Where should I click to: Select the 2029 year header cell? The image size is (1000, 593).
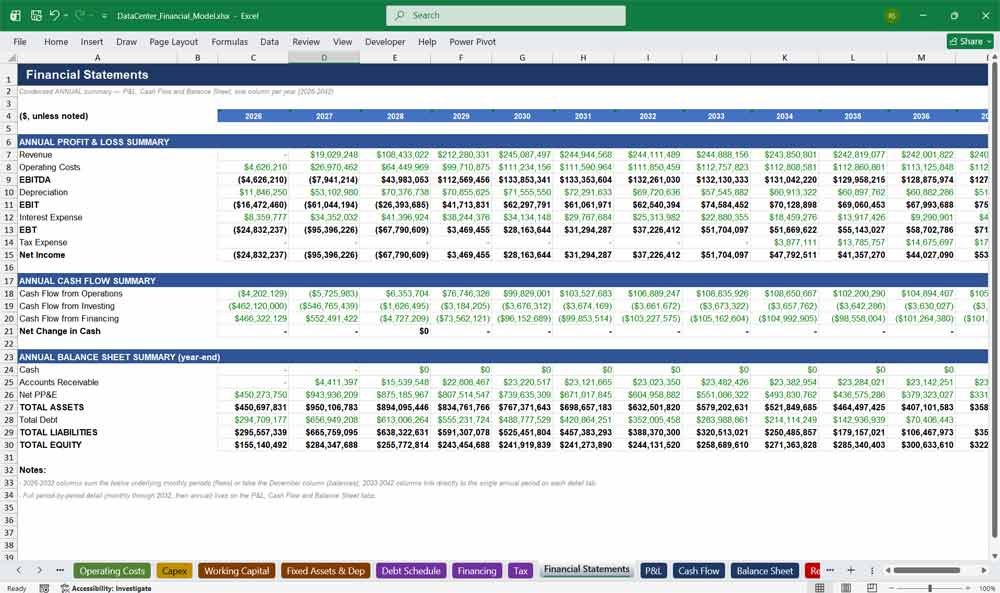pyautogui.click(x=461, y=116)
